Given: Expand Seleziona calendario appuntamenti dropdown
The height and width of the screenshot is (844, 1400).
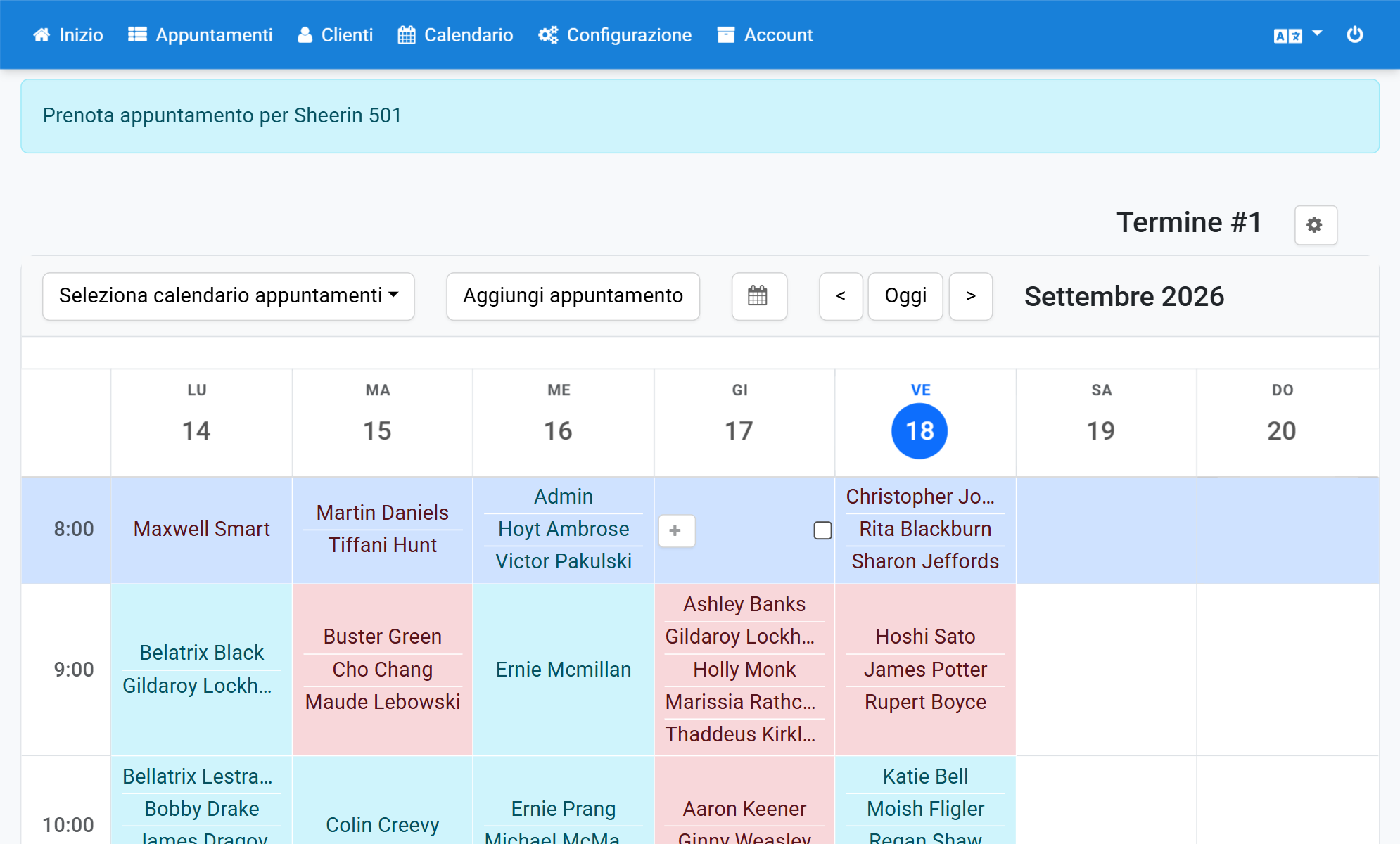Looking at the screenshot, I should 229,296.
